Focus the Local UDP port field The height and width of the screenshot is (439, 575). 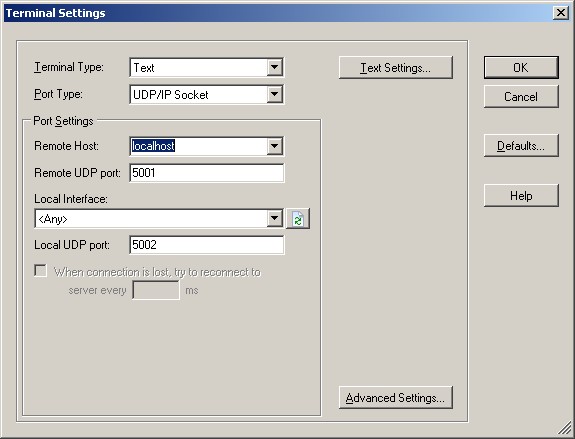tap(207, 245)
